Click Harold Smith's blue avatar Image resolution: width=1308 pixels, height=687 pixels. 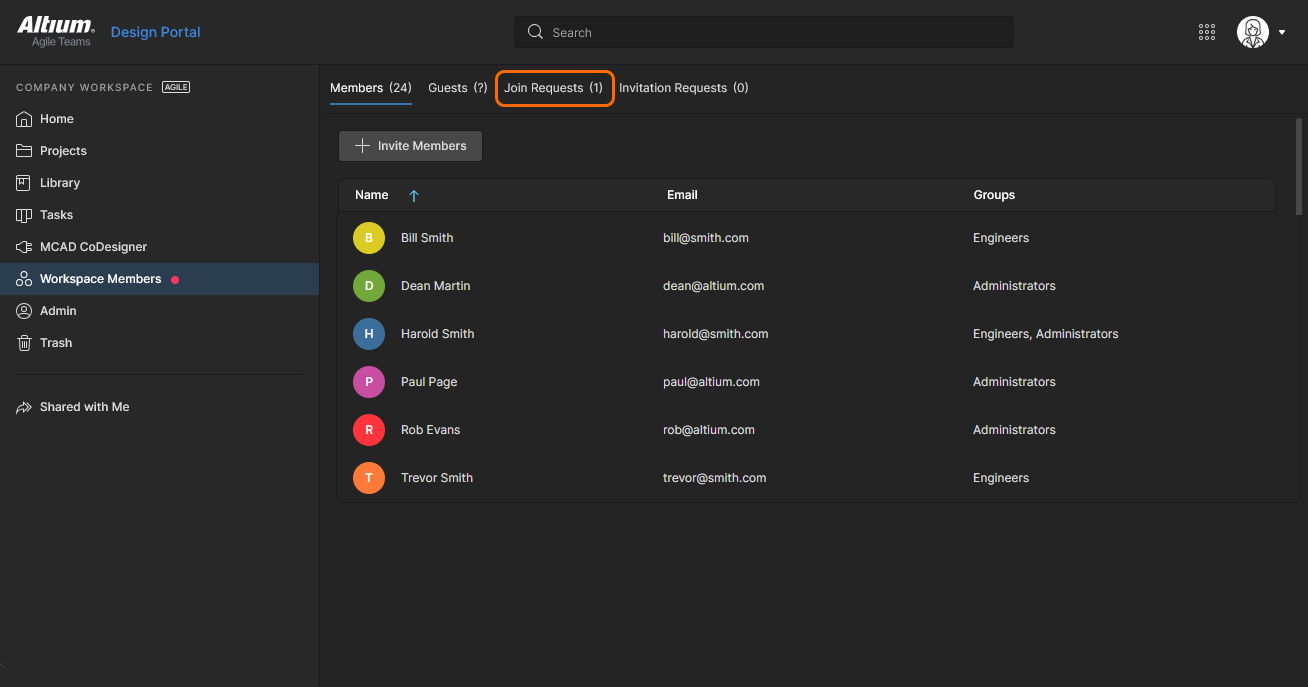(369, 334)
